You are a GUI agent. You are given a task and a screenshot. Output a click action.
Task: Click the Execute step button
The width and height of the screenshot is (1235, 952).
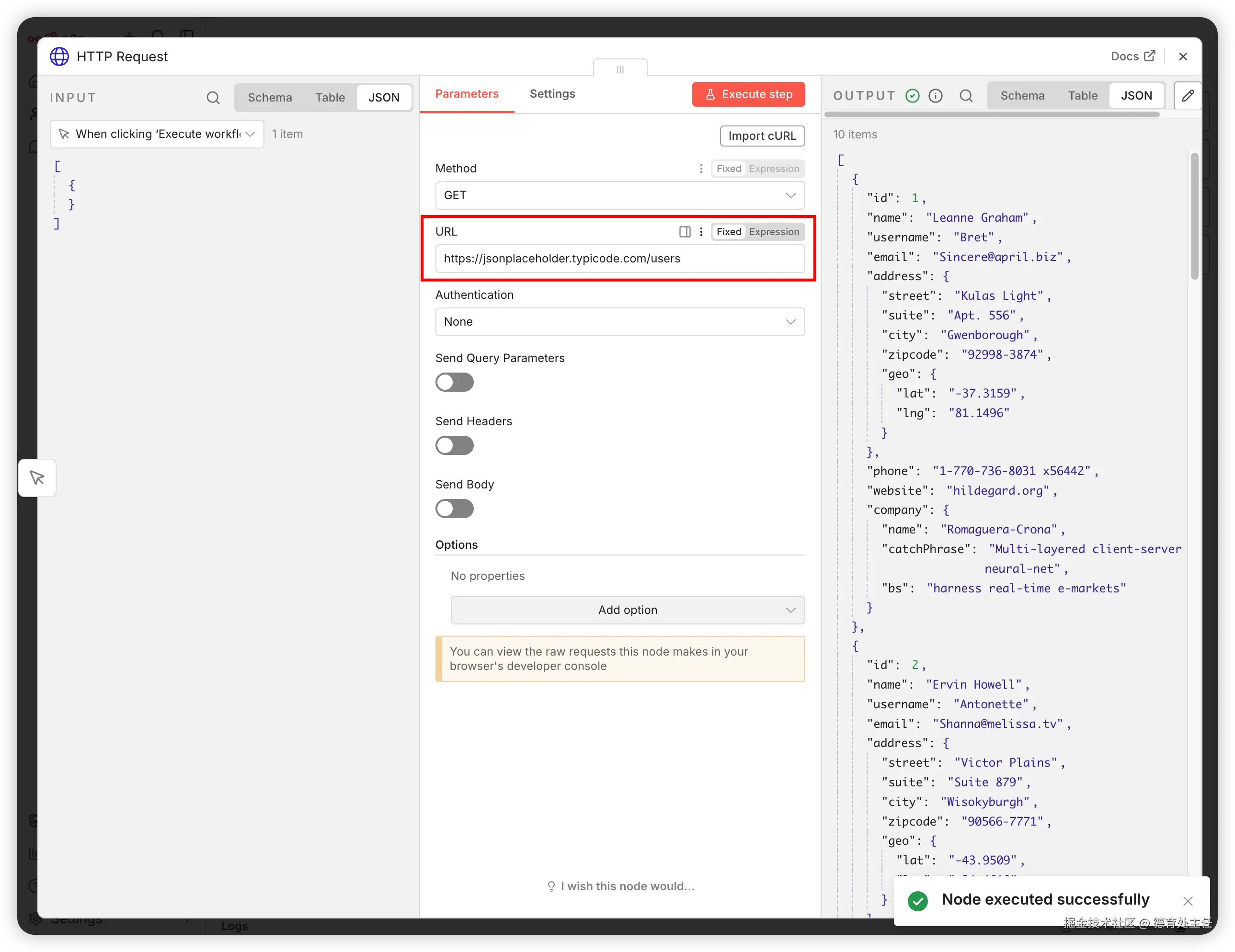coord(748,94)
